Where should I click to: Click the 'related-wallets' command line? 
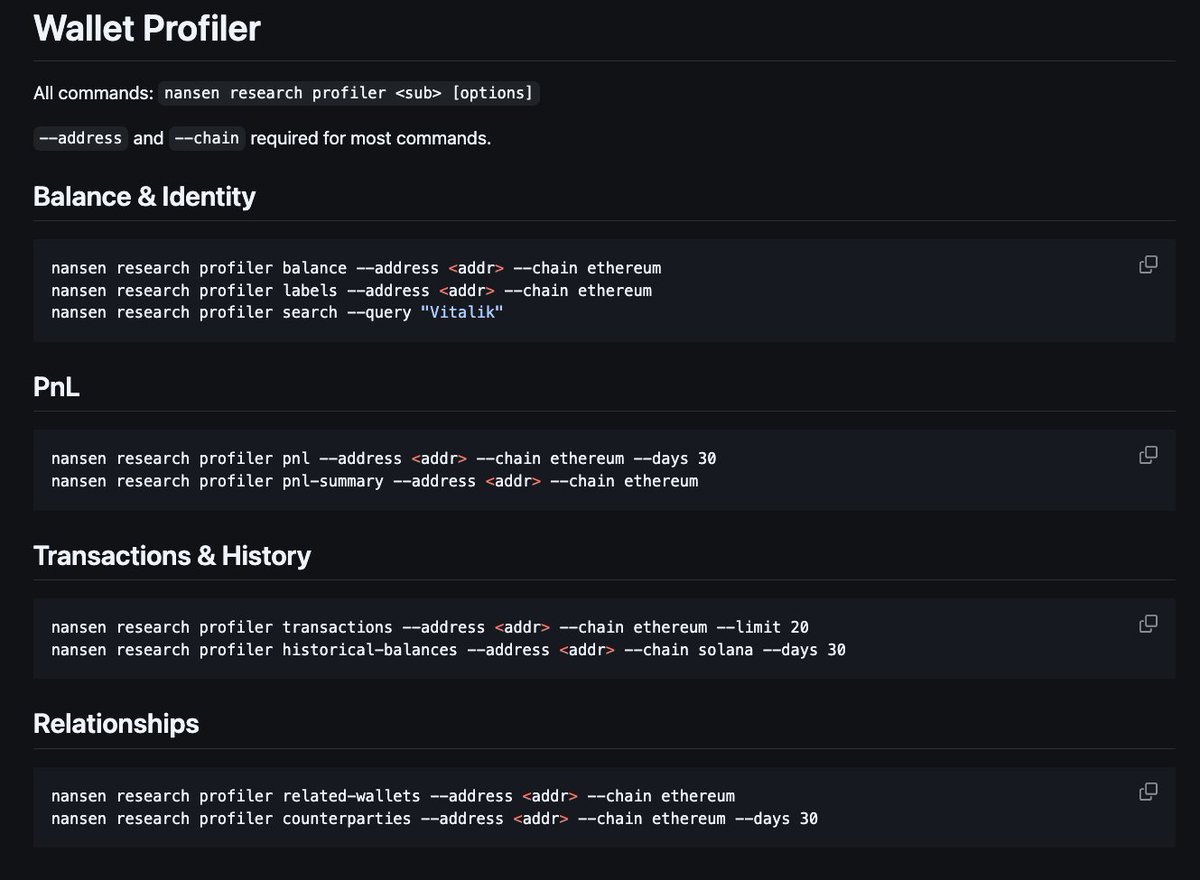[x=393, y=796]
